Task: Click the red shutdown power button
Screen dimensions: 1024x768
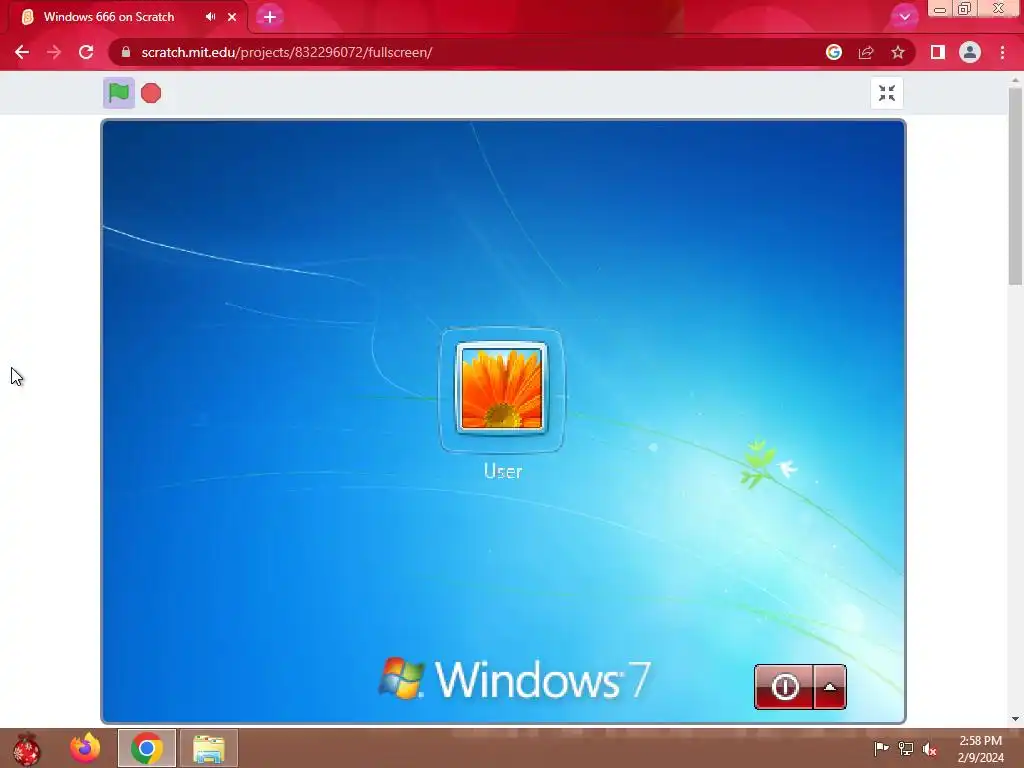Action: (784, 687)
